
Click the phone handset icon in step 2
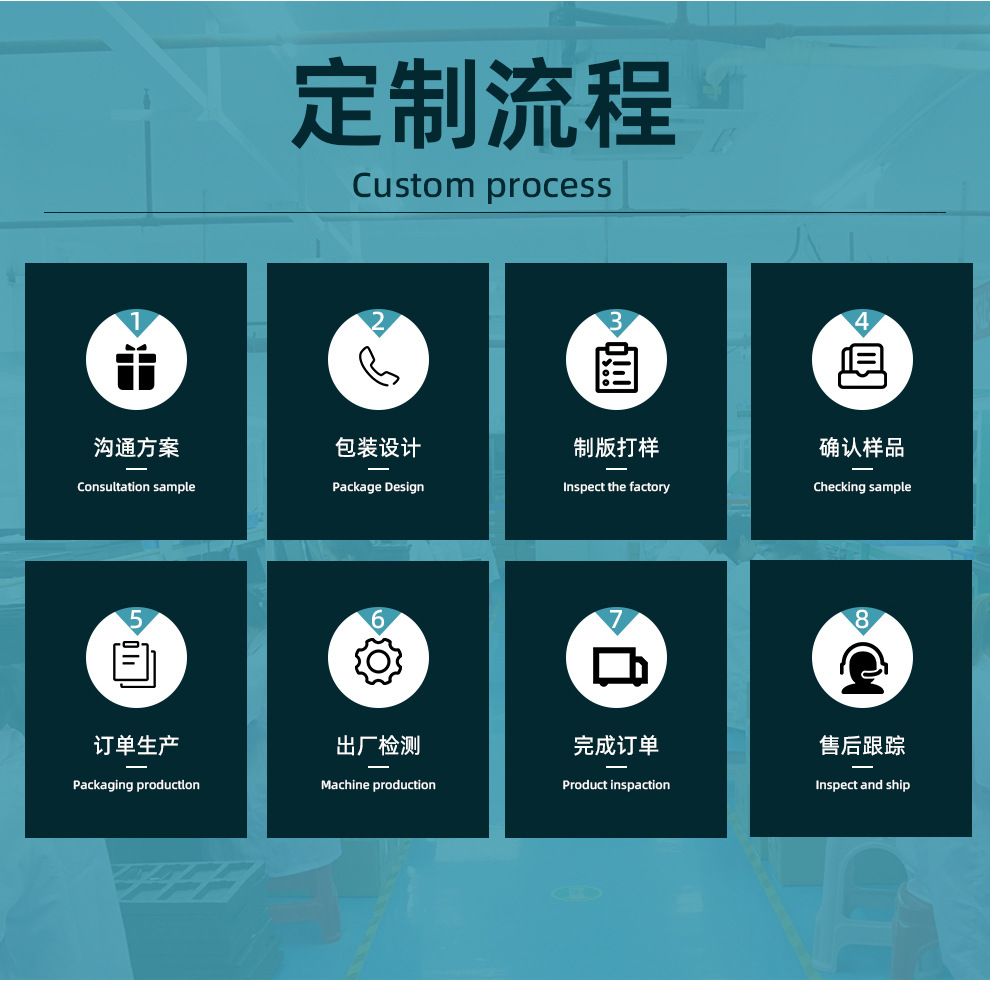click(x=379, y=366)
